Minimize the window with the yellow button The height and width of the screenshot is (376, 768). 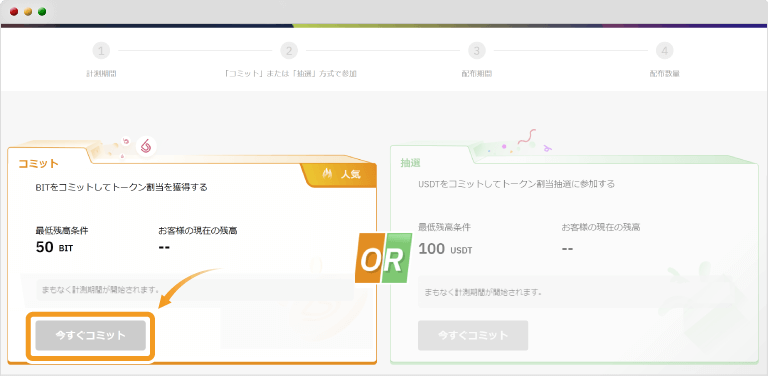[x=28, y=11]
